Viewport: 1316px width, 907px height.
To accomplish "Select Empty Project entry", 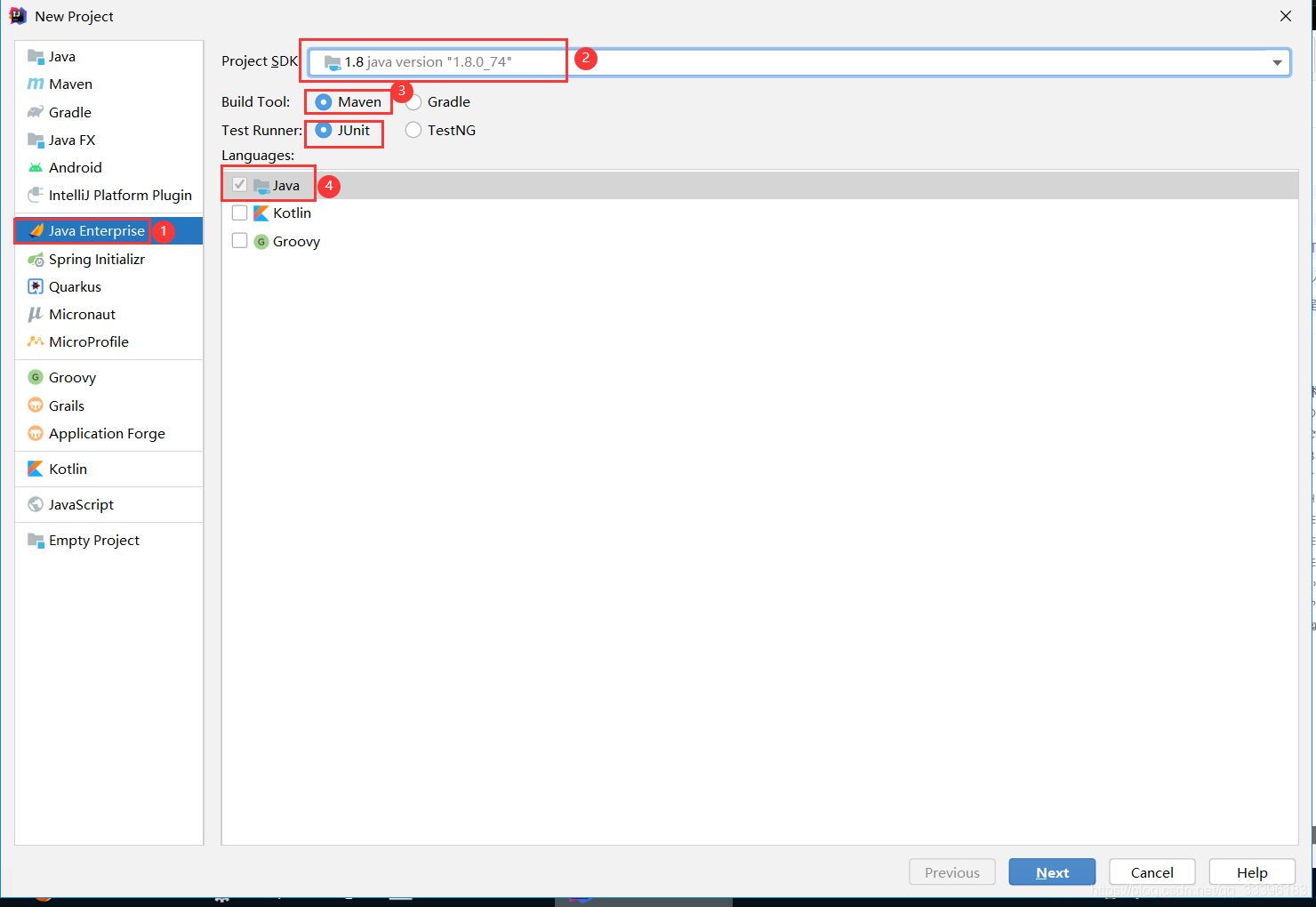I will [108, 540].
